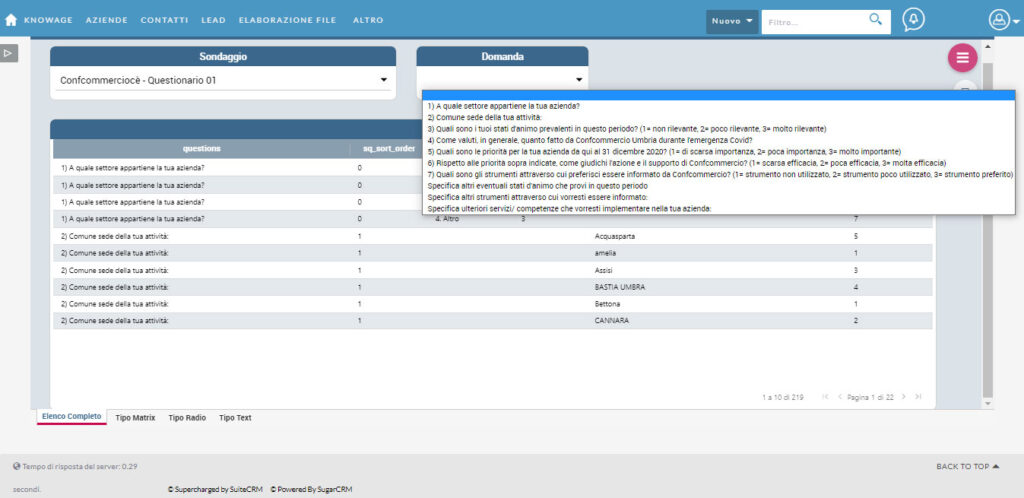Click the home icon in navigation bar
Image resolution: width=1024 pixels, height=498 pixels.
11,20
